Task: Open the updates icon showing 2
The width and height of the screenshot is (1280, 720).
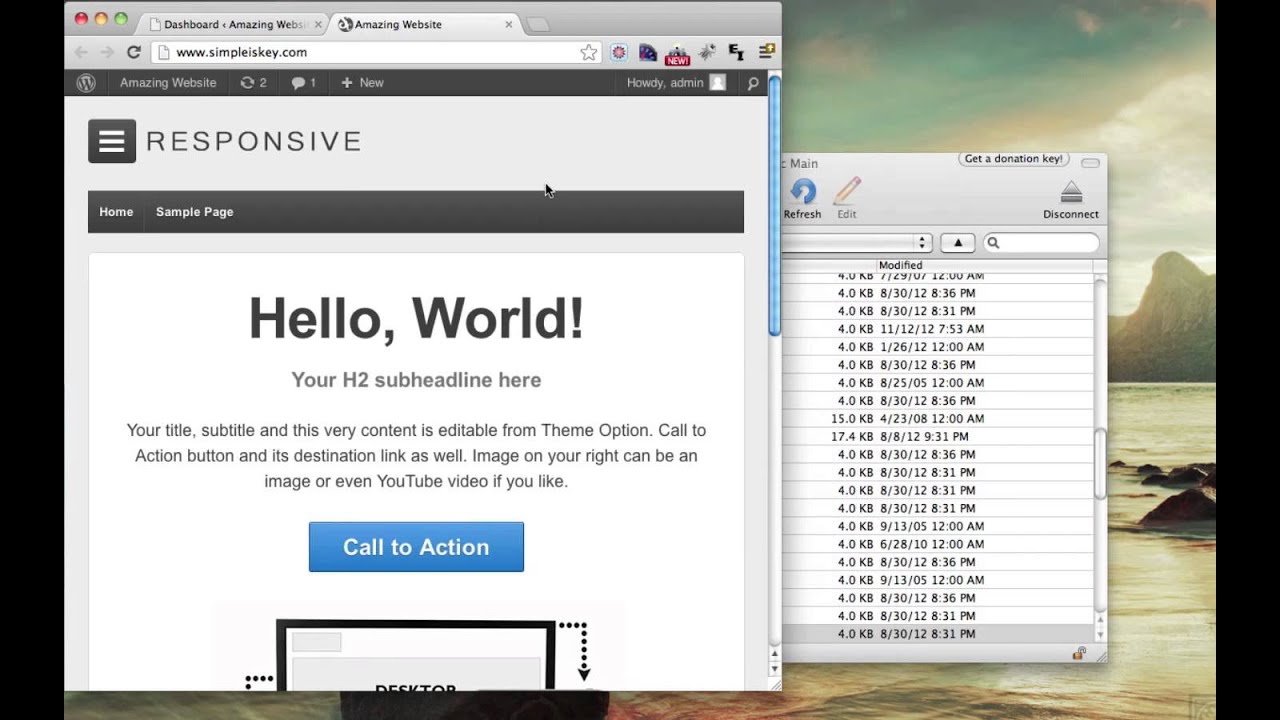Action: point(253,83)
